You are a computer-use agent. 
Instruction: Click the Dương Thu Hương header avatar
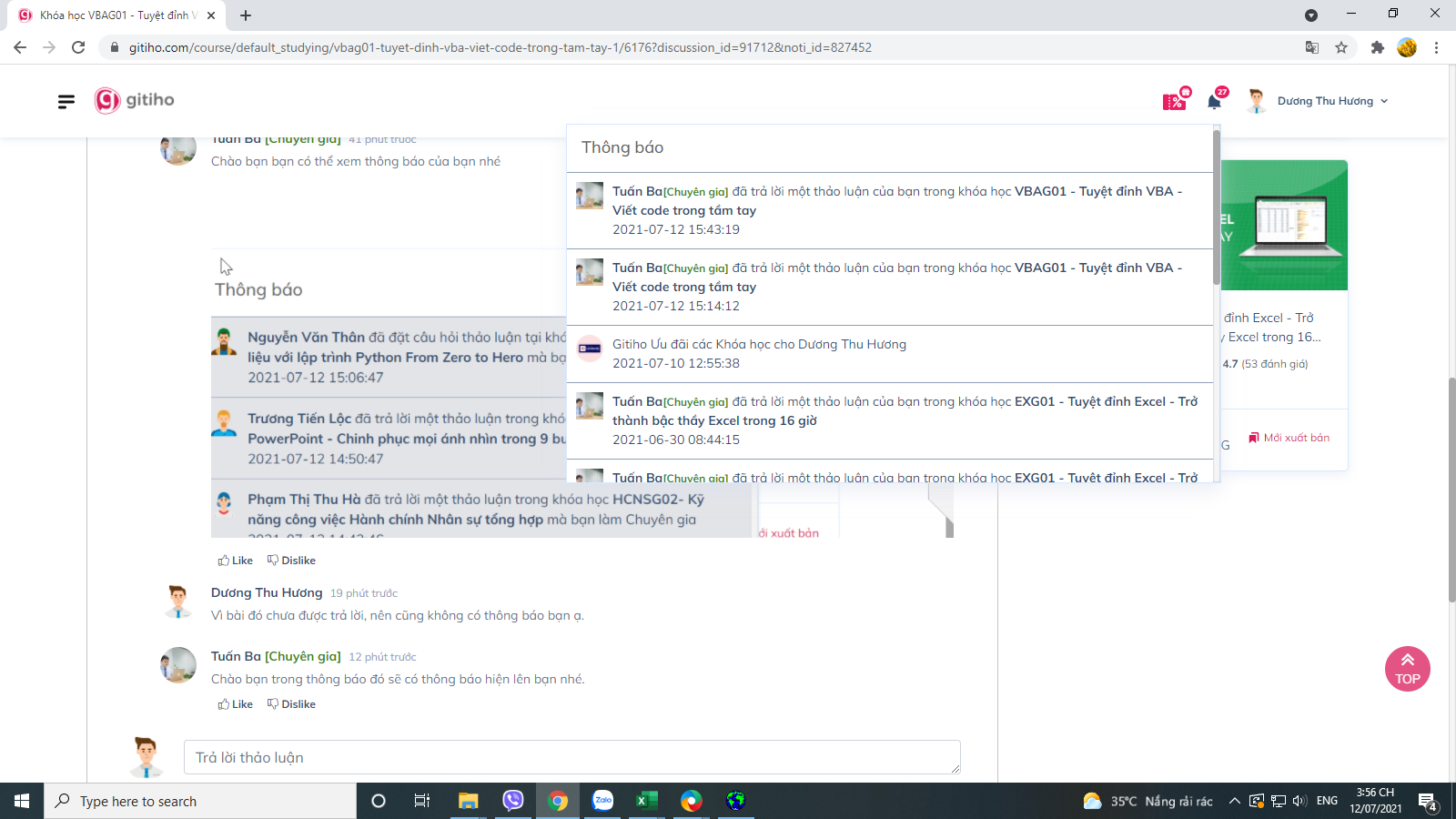(1257, 101)
